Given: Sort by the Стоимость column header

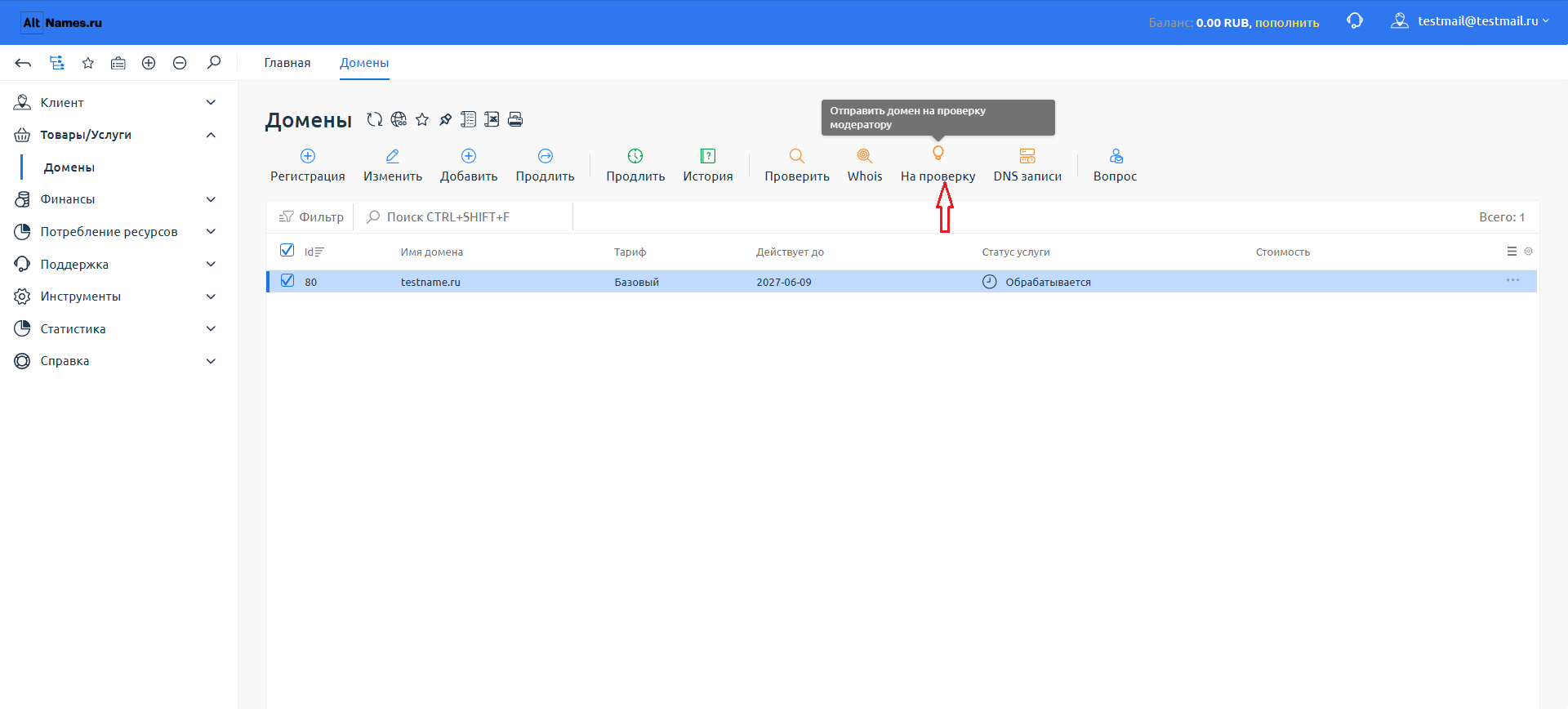Looking at the screenshot, I should [1283, 252].
